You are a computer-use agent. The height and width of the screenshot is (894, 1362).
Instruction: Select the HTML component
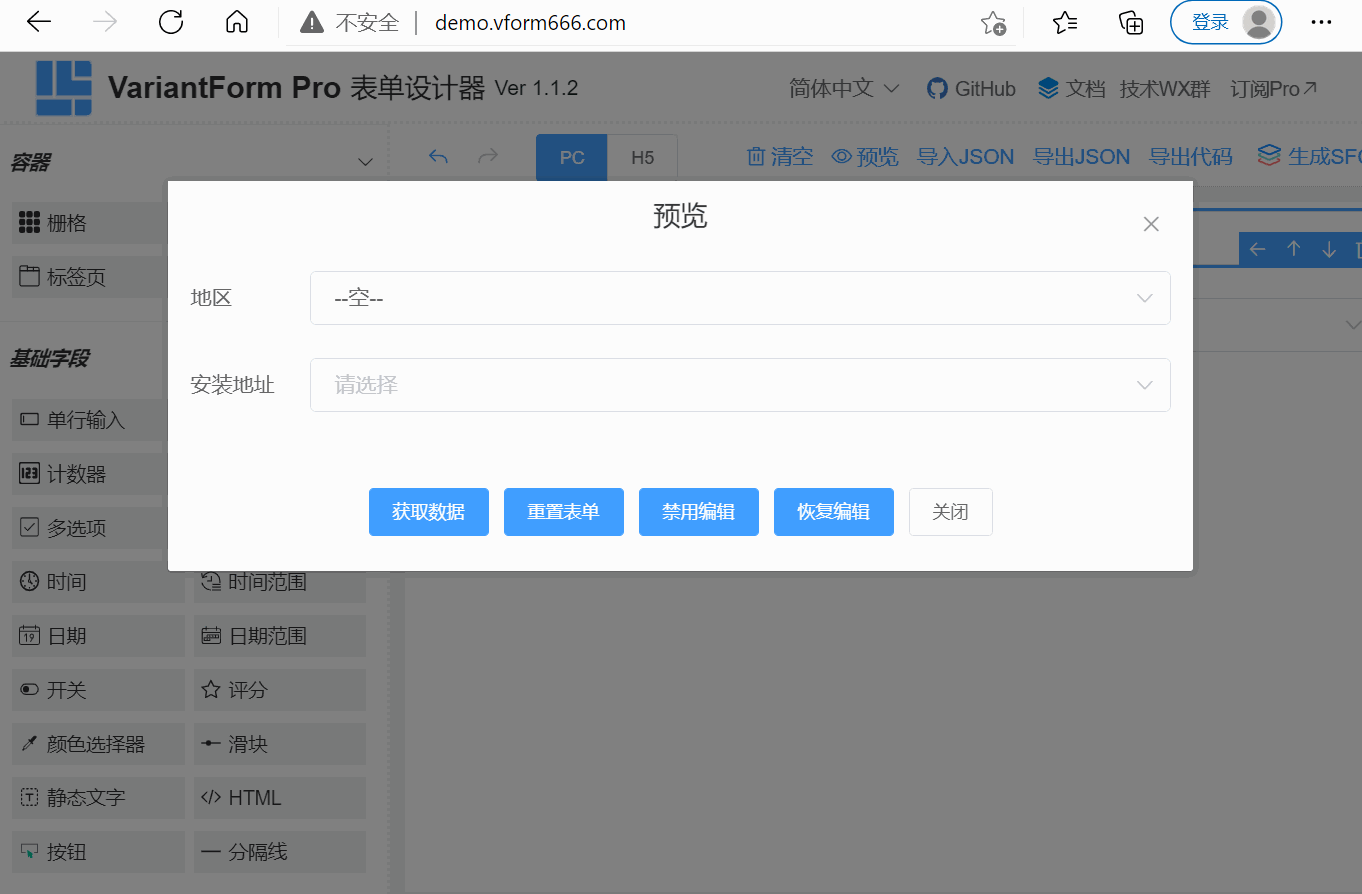click(x=279, y=797)
